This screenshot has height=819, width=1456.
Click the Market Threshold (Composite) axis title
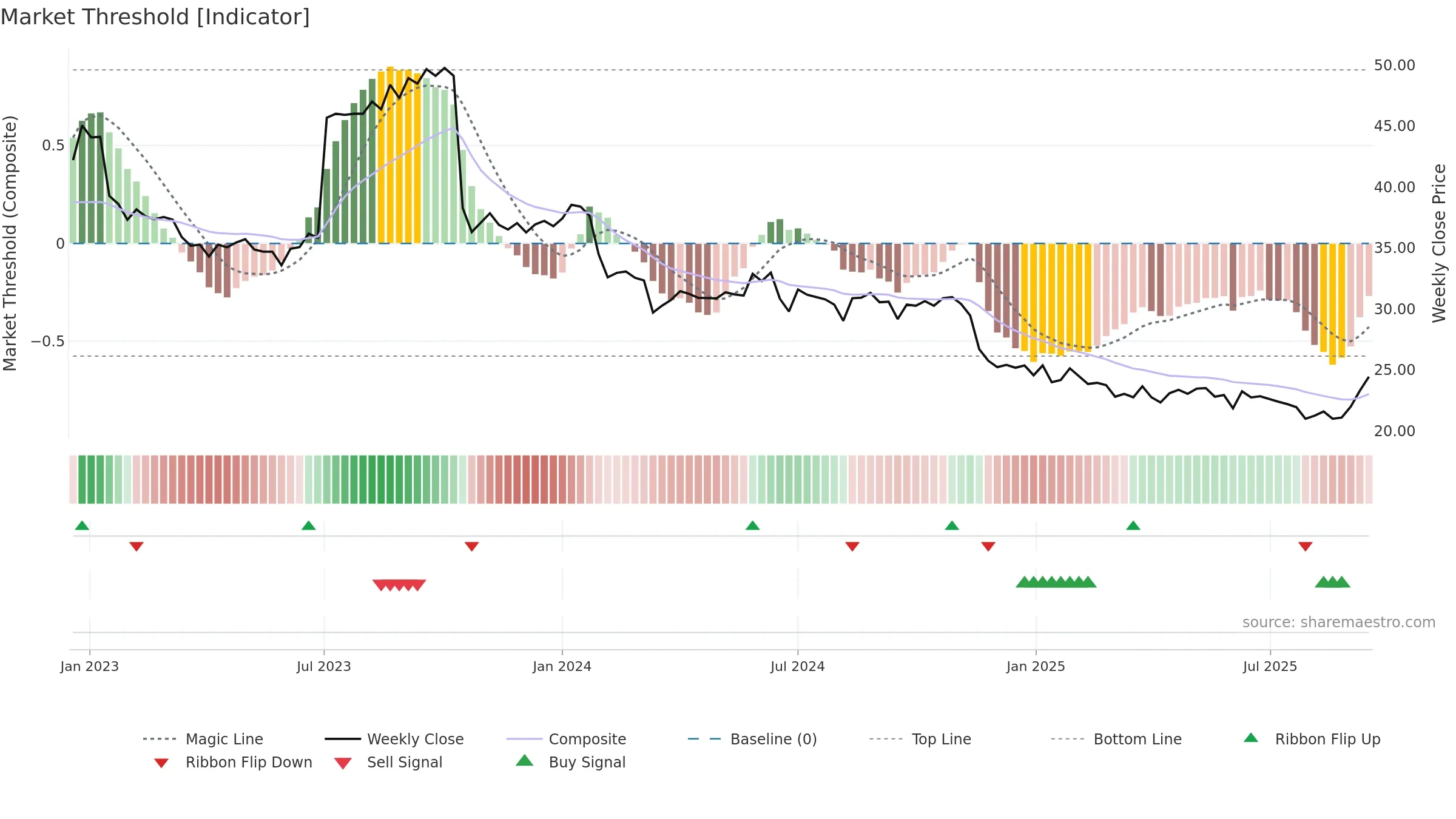coord(10,243)
